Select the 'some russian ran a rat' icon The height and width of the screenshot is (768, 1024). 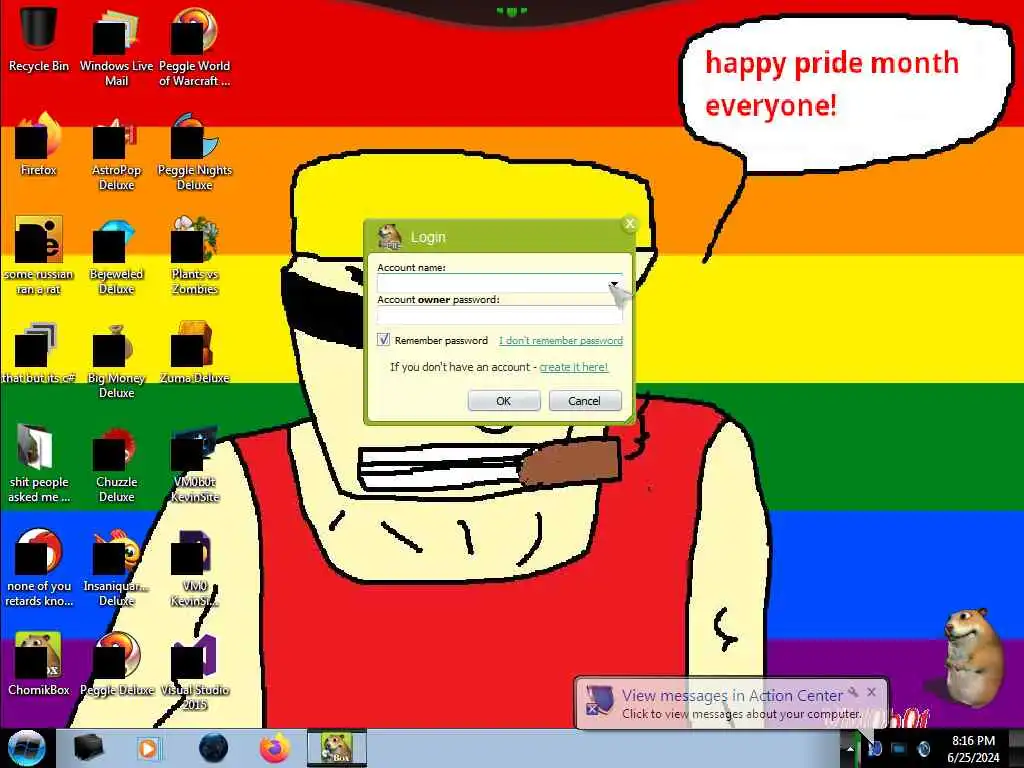39,255
